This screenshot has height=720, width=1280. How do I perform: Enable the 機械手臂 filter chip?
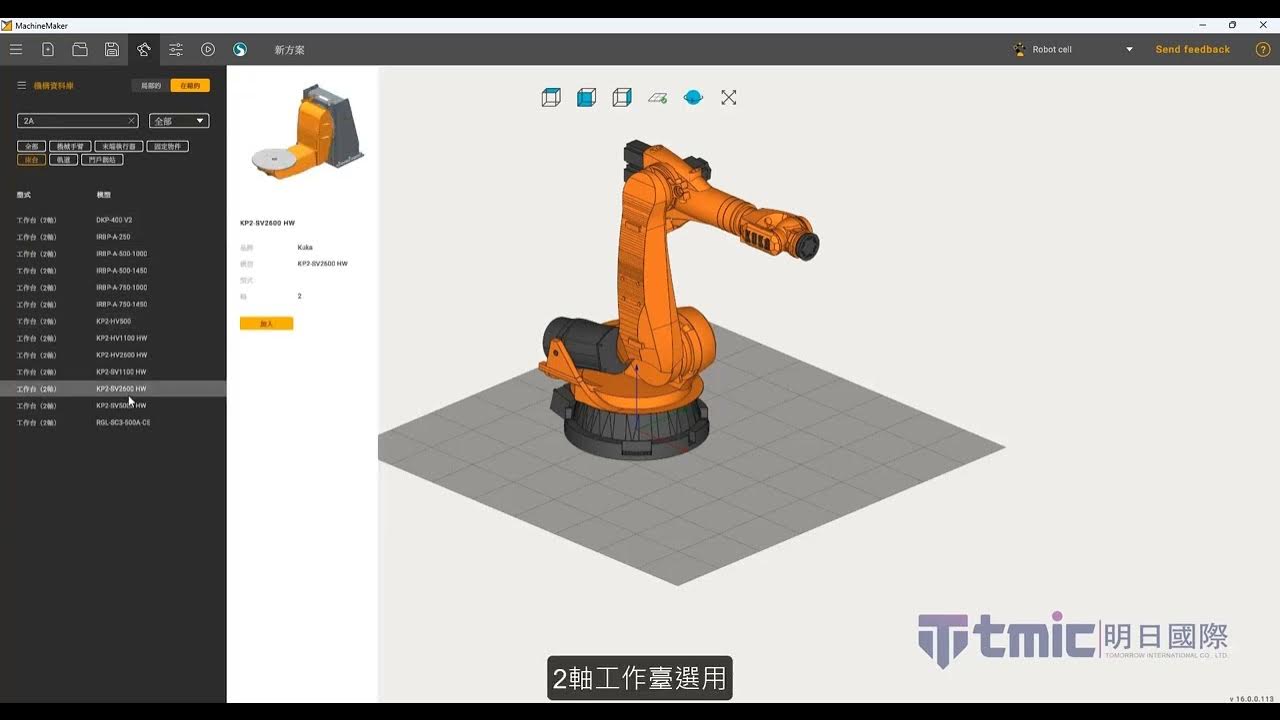click(70, 146)
